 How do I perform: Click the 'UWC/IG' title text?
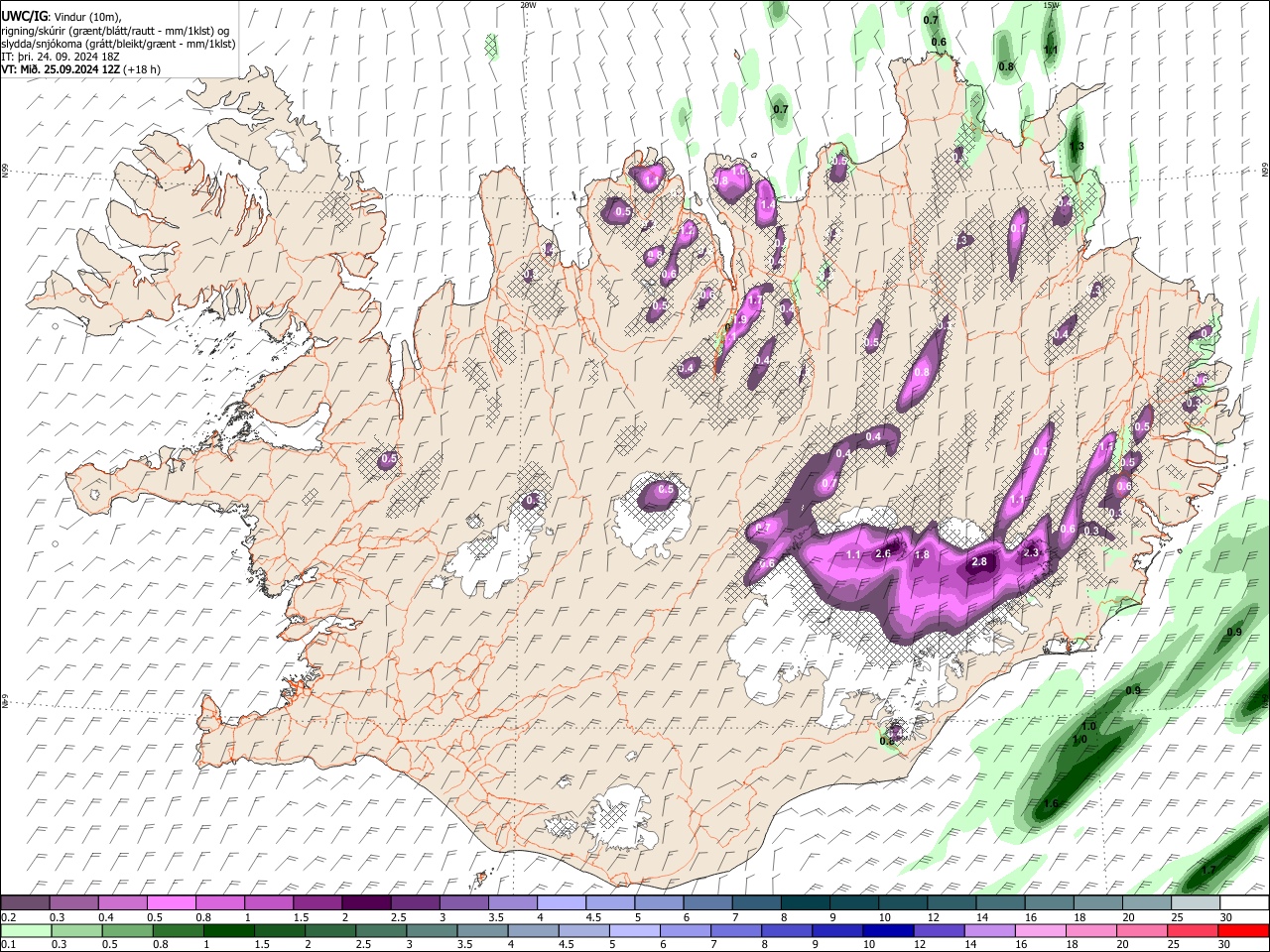click(23, 16)
